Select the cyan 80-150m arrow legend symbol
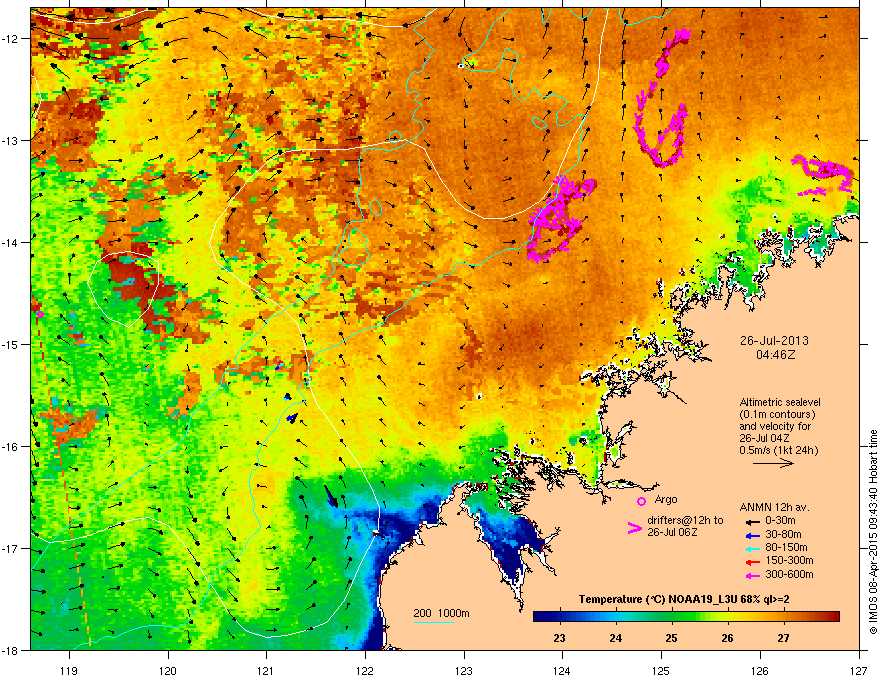 click(753, 549)
